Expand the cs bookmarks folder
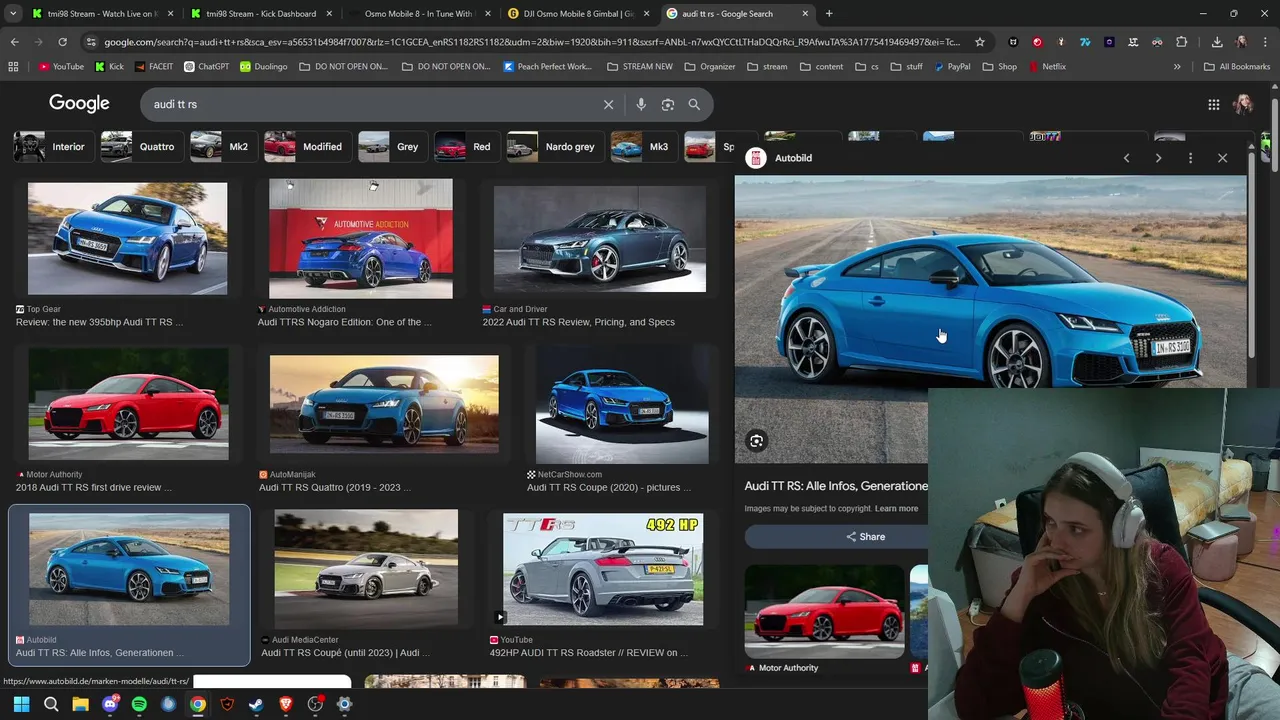 [x=866, y=66]
